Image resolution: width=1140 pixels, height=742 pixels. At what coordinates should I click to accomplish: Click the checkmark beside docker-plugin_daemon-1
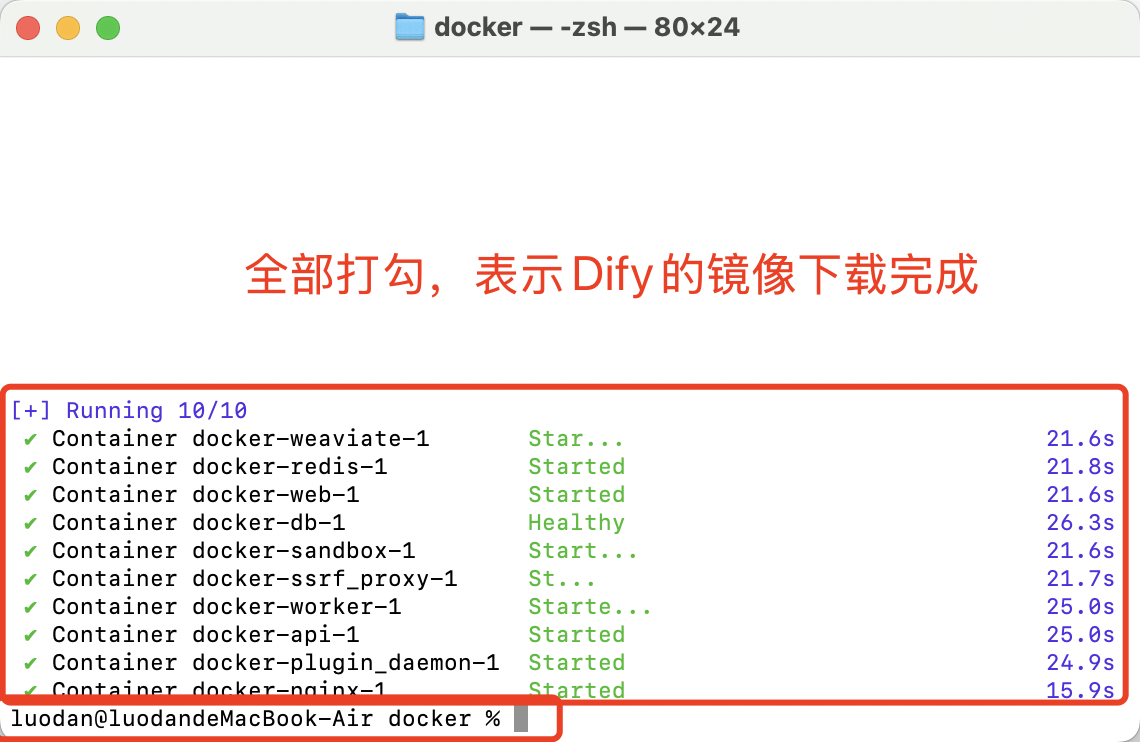30,664
